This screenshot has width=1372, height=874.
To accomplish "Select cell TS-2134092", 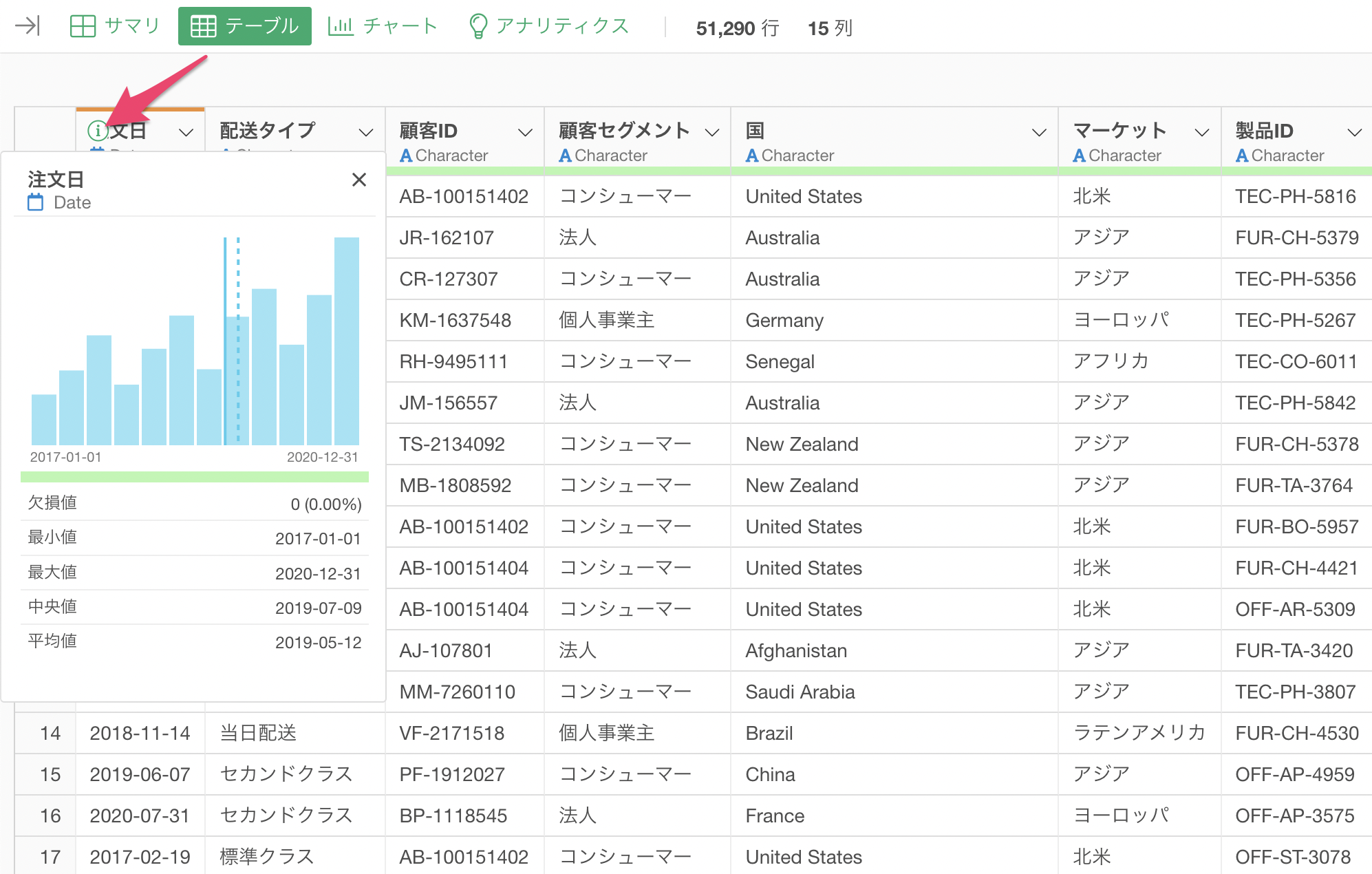I will point(465,445).
